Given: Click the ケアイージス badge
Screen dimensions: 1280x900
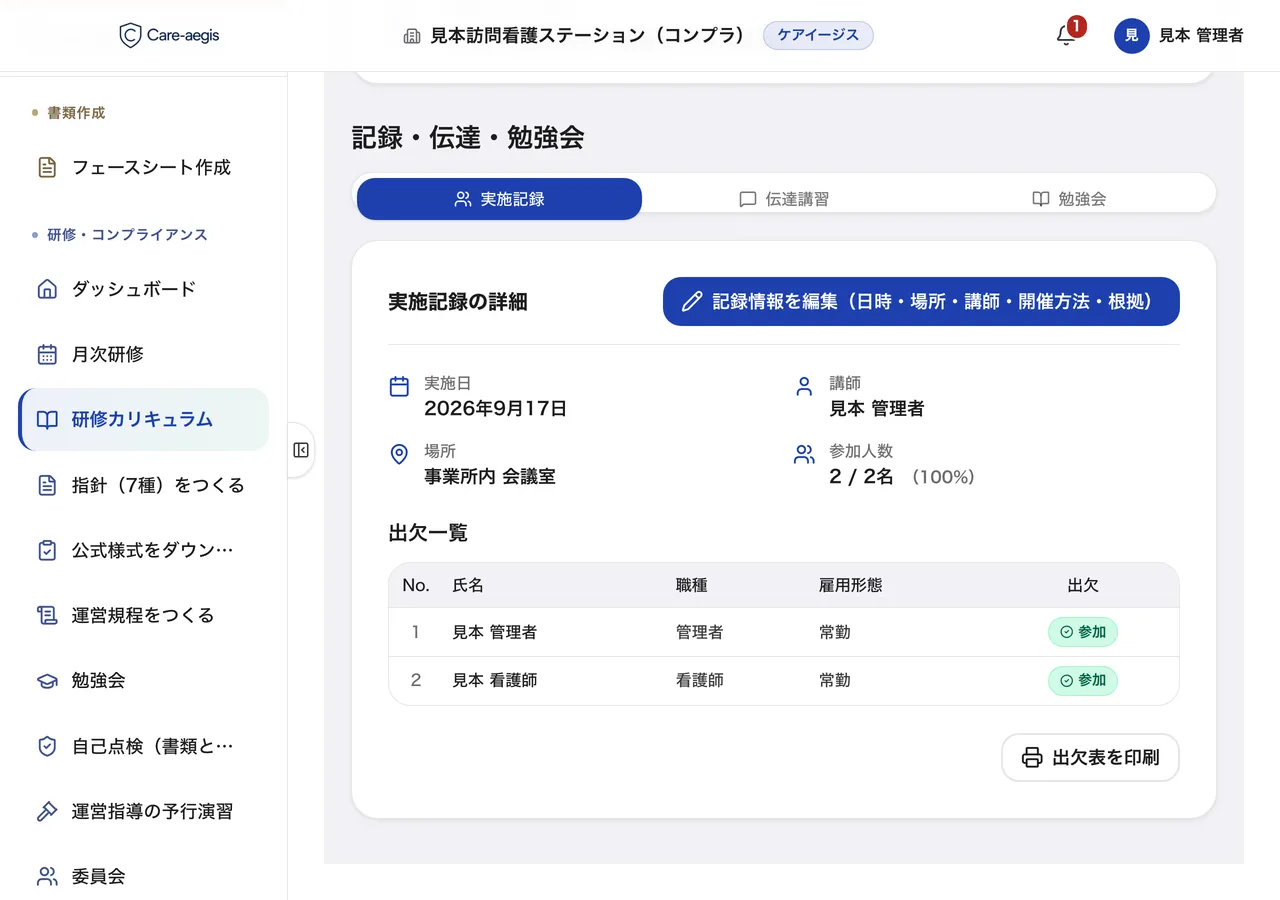Looking at the screenshot, I should (x=818, y=35).
